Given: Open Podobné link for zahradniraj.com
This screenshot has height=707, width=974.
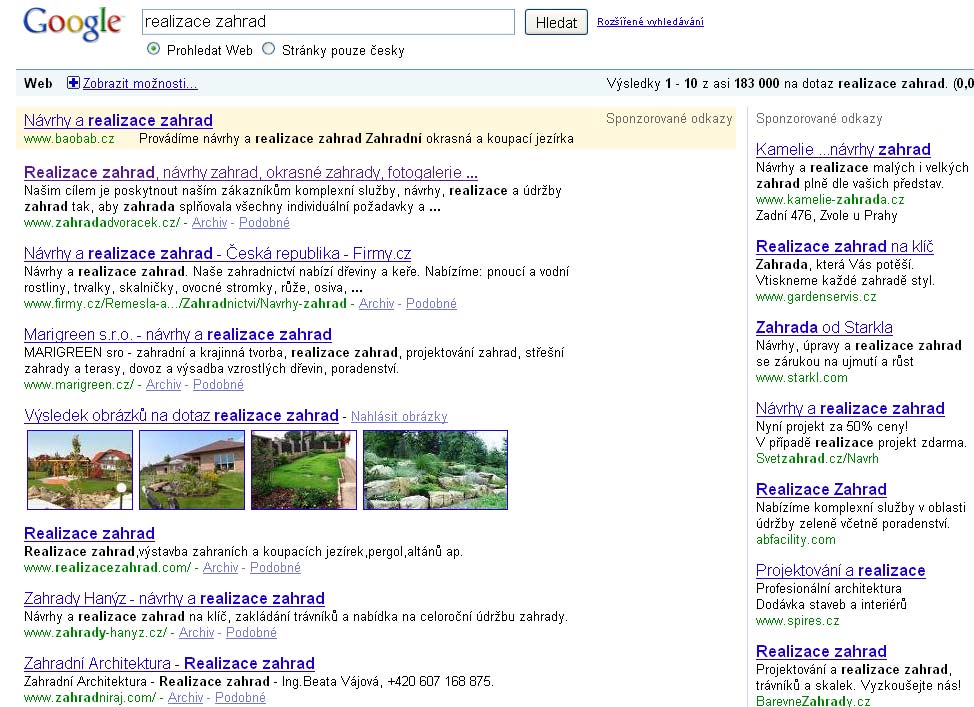Looking at the screenshot, I should point(240,698).
